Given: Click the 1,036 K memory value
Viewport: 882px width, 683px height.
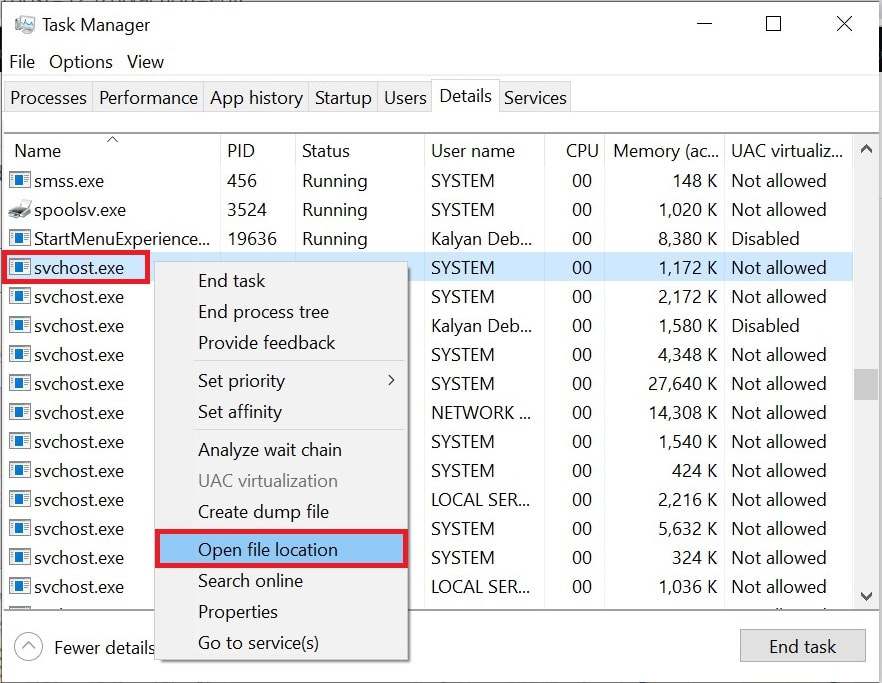Looking at the screenshot, I should click(x=687, y=587).
